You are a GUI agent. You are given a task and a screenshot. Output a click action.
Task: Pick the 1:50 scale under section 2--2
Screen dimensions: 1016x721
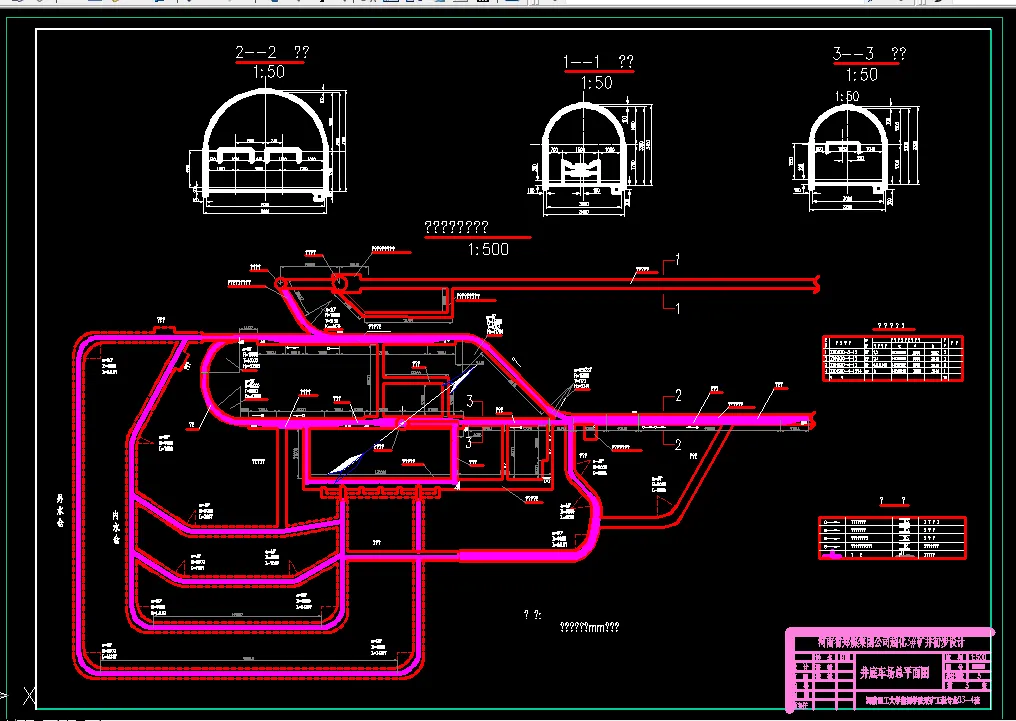click(x=269, y=72)
